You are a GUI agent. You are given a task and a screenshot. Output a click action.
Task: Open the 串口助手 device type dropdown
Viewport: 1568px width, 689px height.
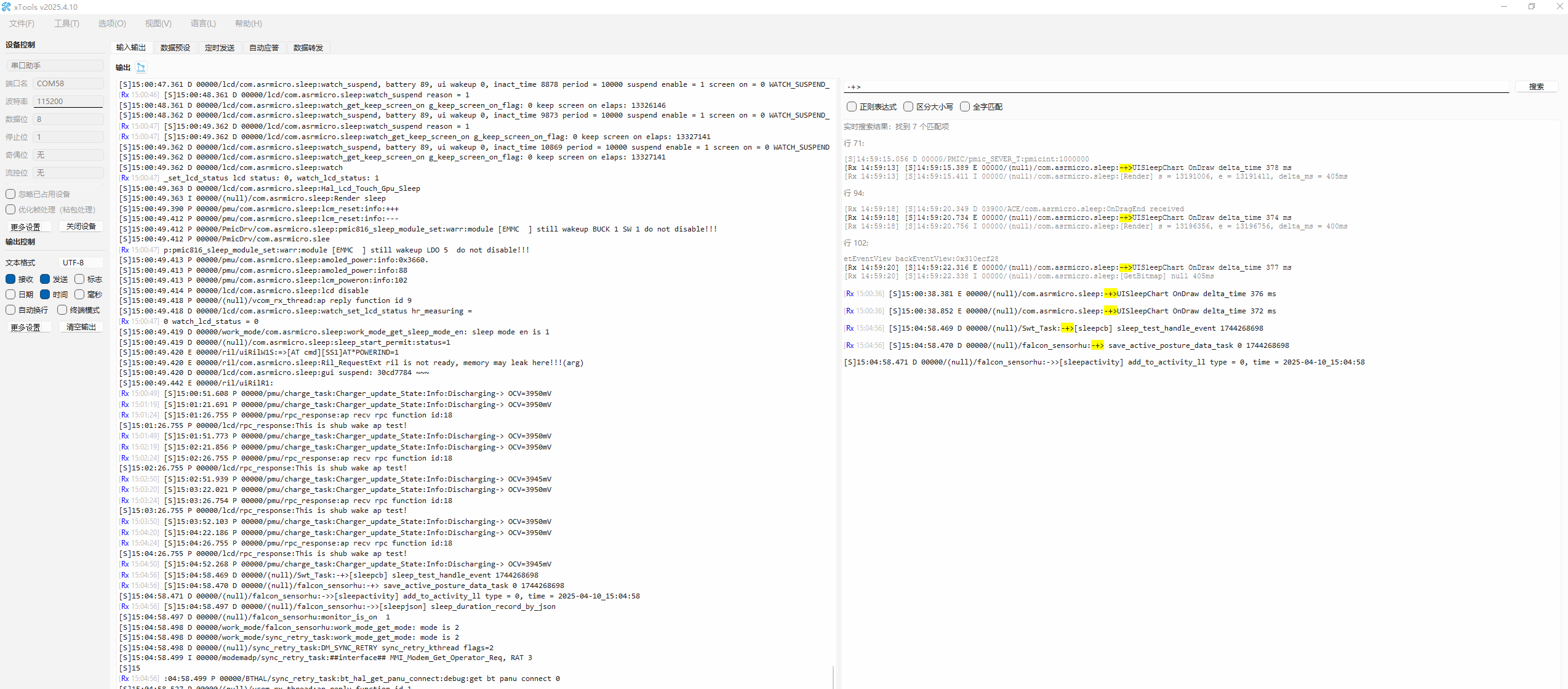click(x=54, y=65)
